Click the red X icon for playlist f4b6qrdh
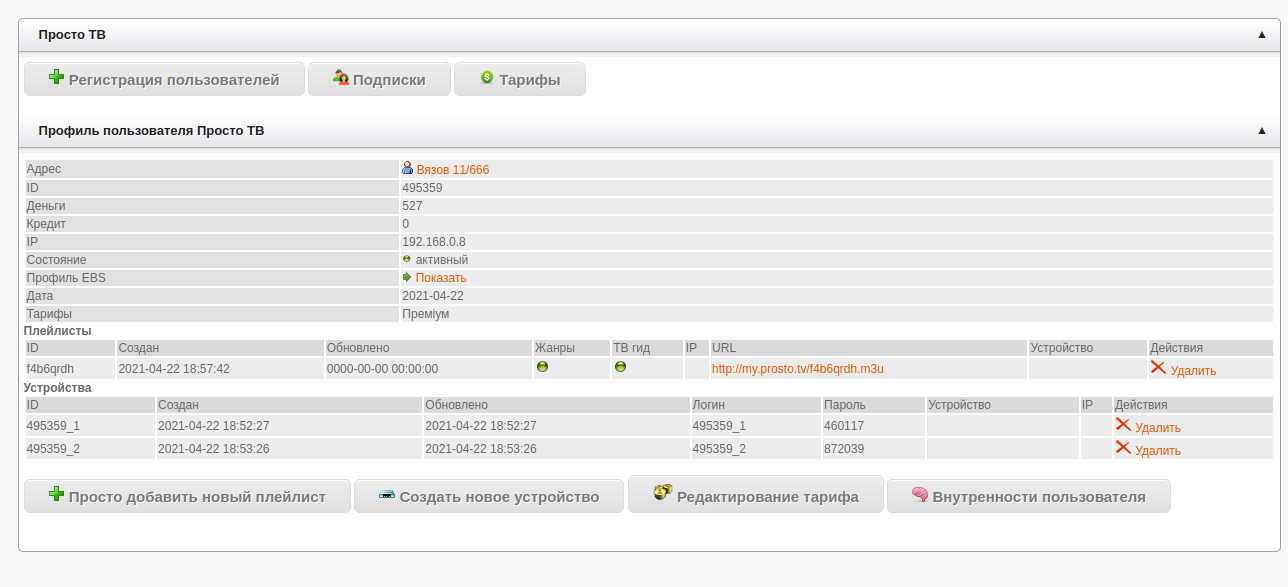Image resolution: width=1288 pixels, height=587 pixels. coord(1158,368)
